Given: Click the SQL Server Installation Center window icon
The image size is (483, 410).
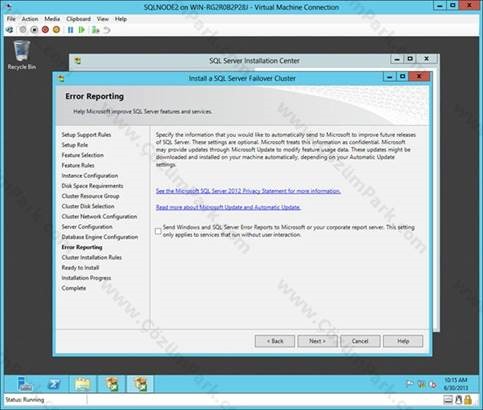Looking at the screenshot, I should [78, 61].
